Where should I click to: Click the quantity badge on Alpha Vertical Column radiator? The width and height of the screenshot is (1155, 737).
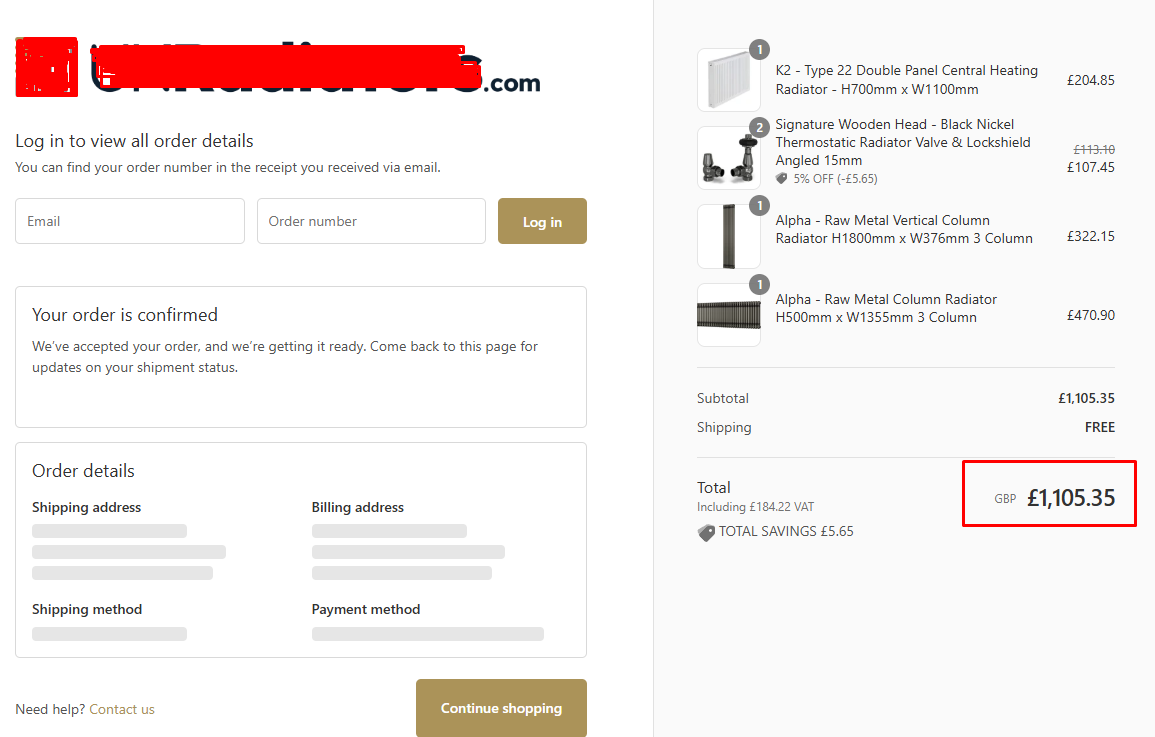[759, 205]
